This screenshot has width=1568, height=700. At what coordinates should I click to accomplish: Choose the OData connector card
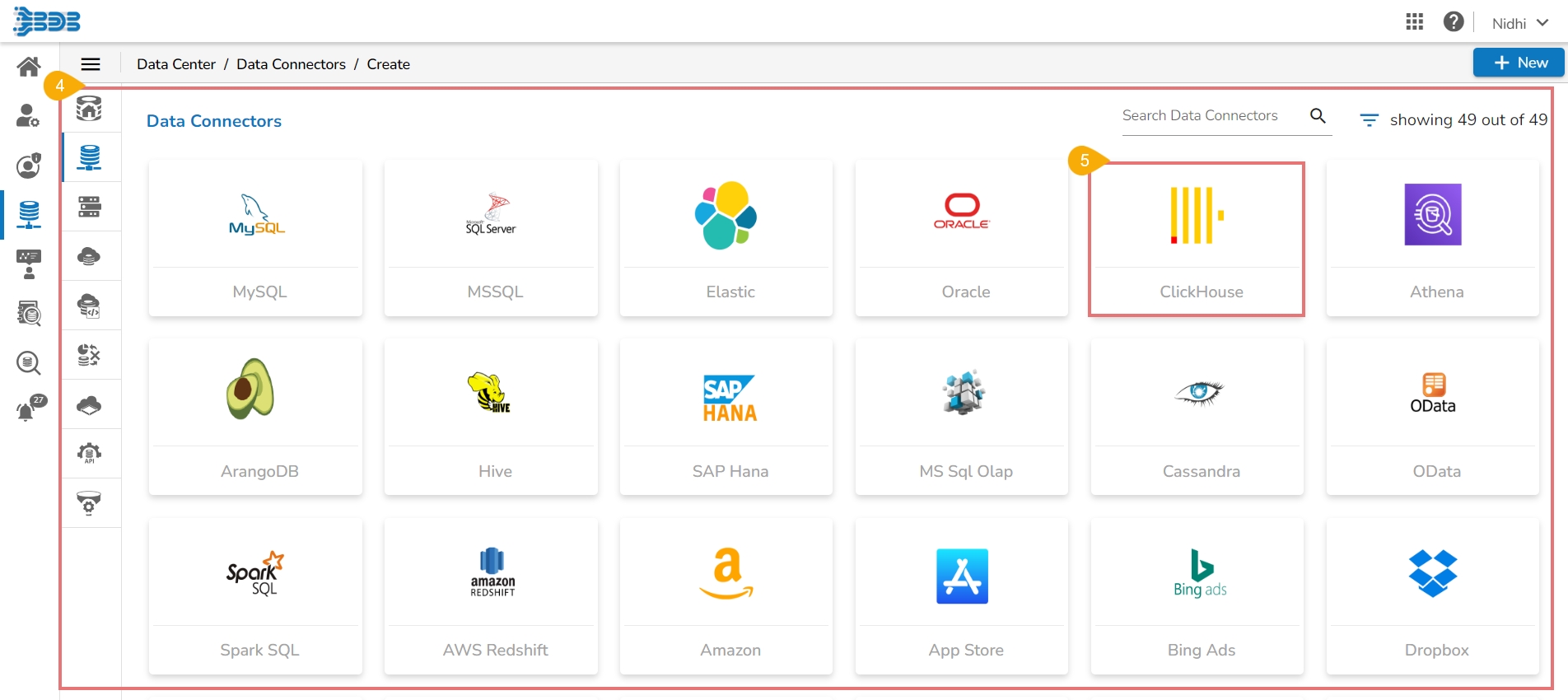(1433, 418)
